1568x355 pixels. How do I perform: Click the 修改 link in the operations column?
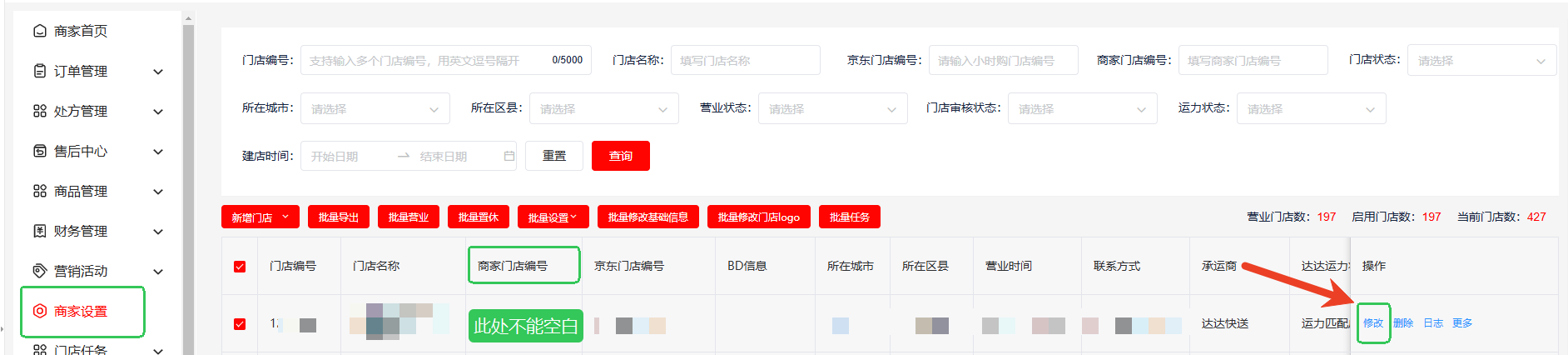click(x=1373, y=323)
